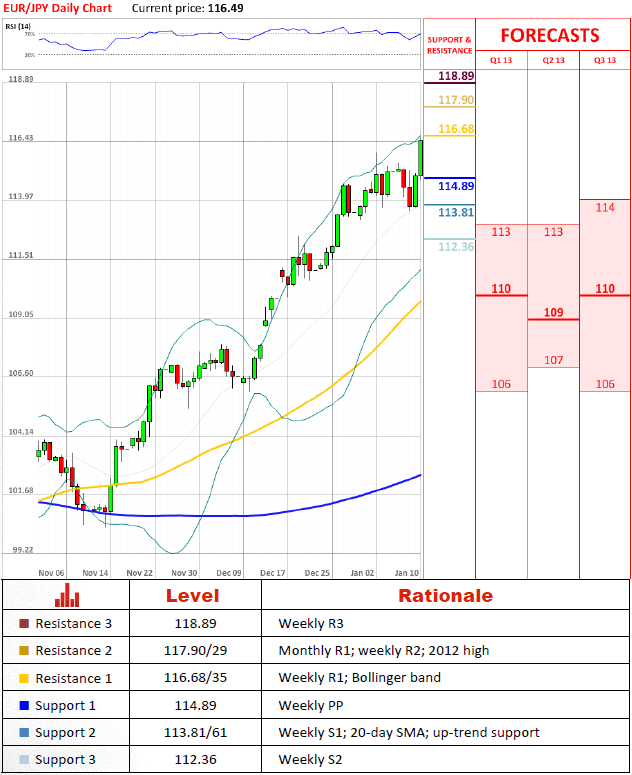Image resolution: width=632 pixels, height=775 pixels.
Task: Select the Q1 13 column header
Action: tap(501, 60)
